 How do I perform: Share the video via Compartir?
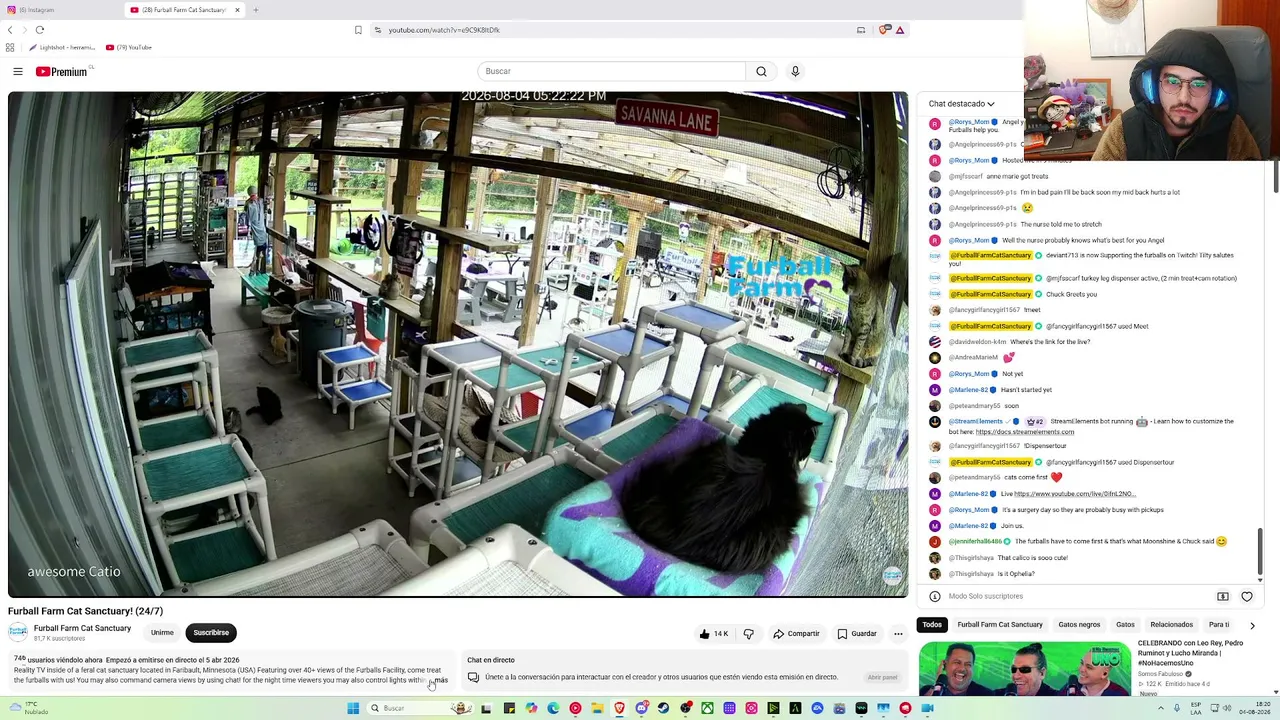pyautogui.click(x=796, y=634)
